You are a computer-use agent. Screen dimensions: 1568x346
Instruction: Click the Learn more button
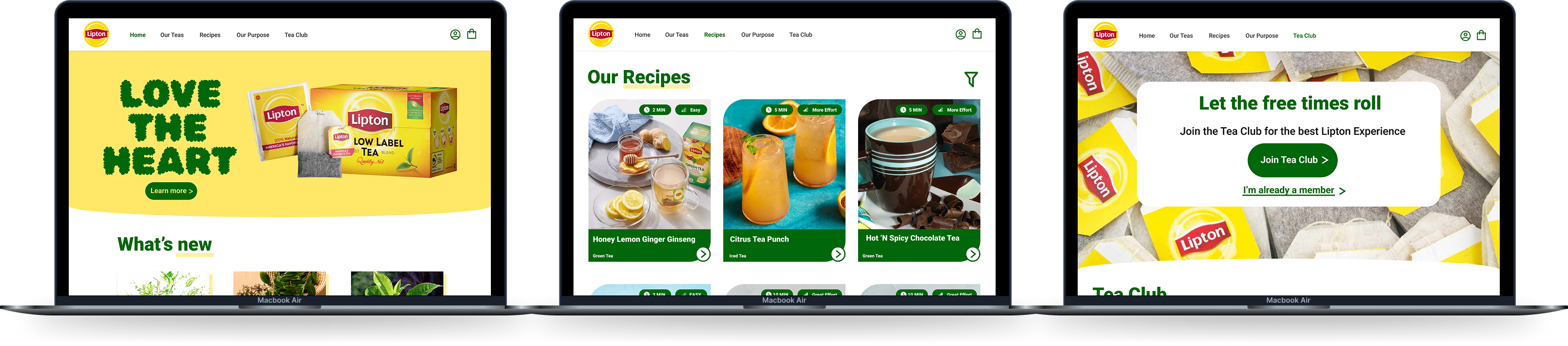[171, 190]
